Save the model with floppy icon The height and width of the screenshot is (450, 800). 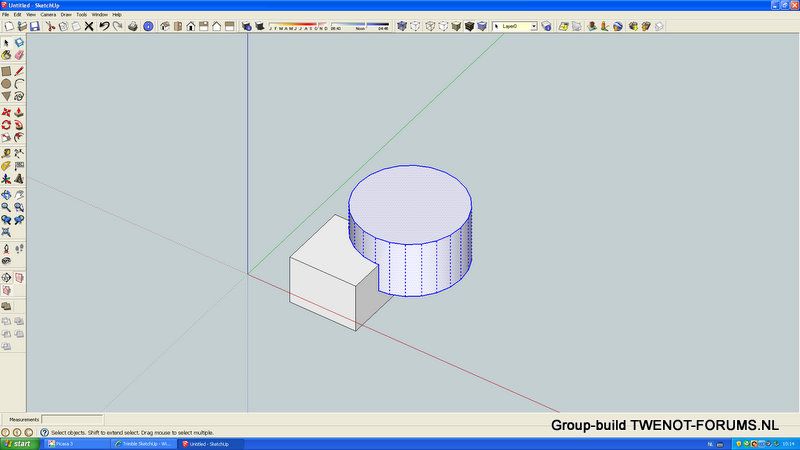(35, 26)
